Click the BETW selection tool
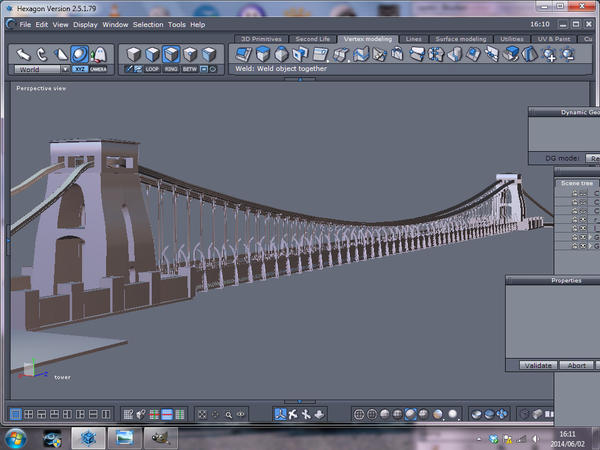 coord(192,69)
